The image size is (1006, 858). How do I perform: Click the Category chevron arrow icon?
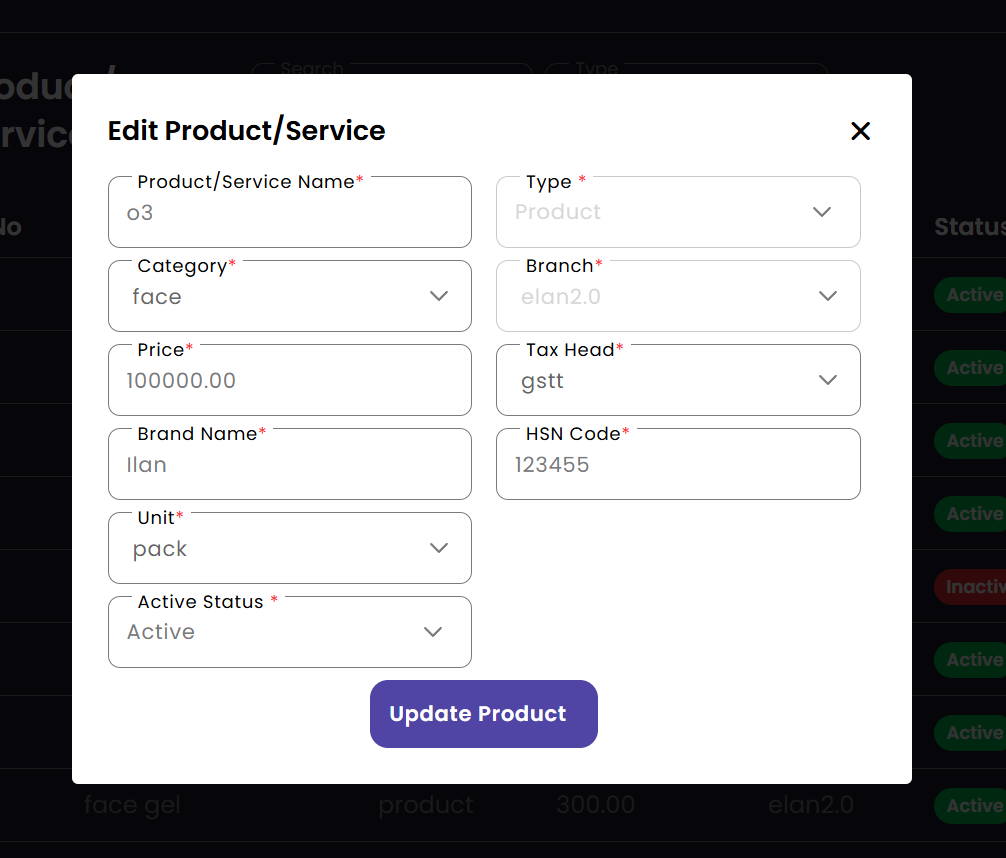438,296
